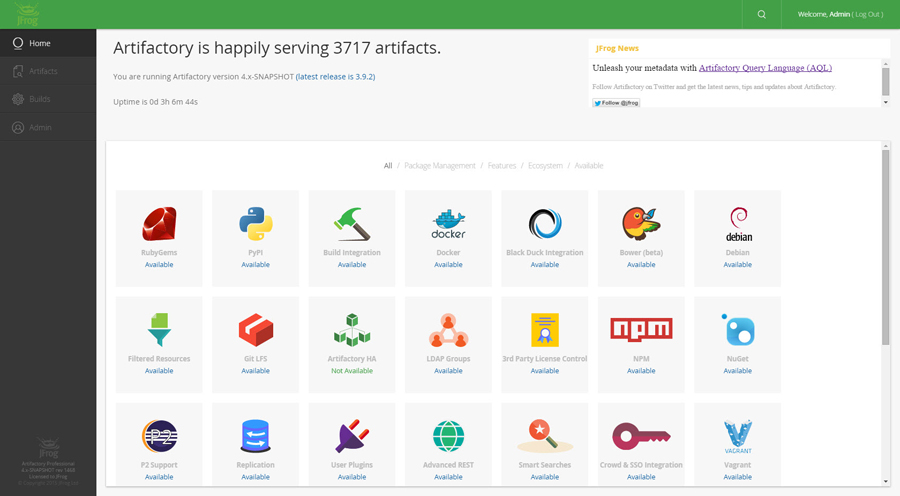Open the Build Integration hammer icon
Screen dimensions: 900x496
click(352, 224)
